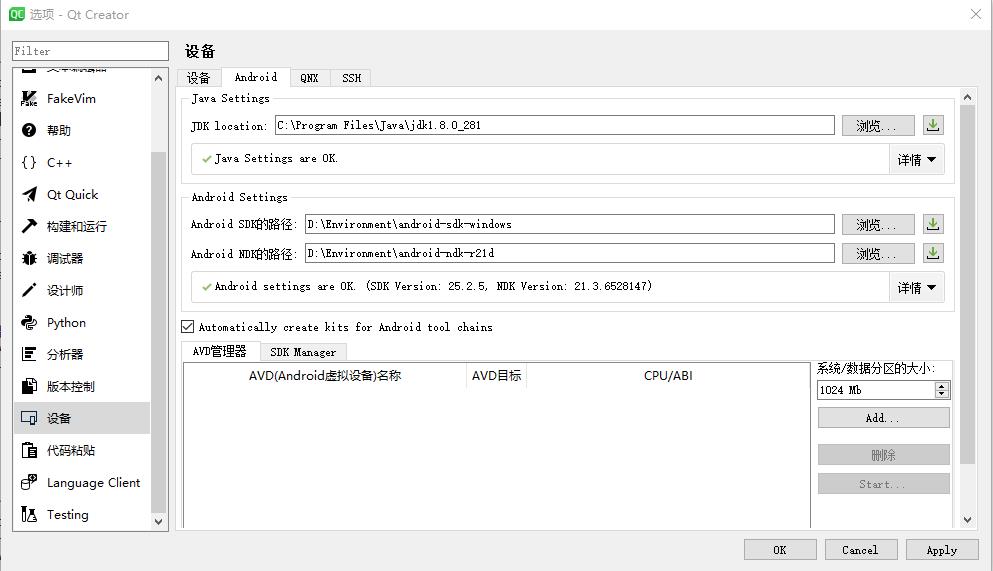Viewport: 993px width, 571px height.
Task: Click the settings panel scroll-down arrow
Action: click(967, 520)
